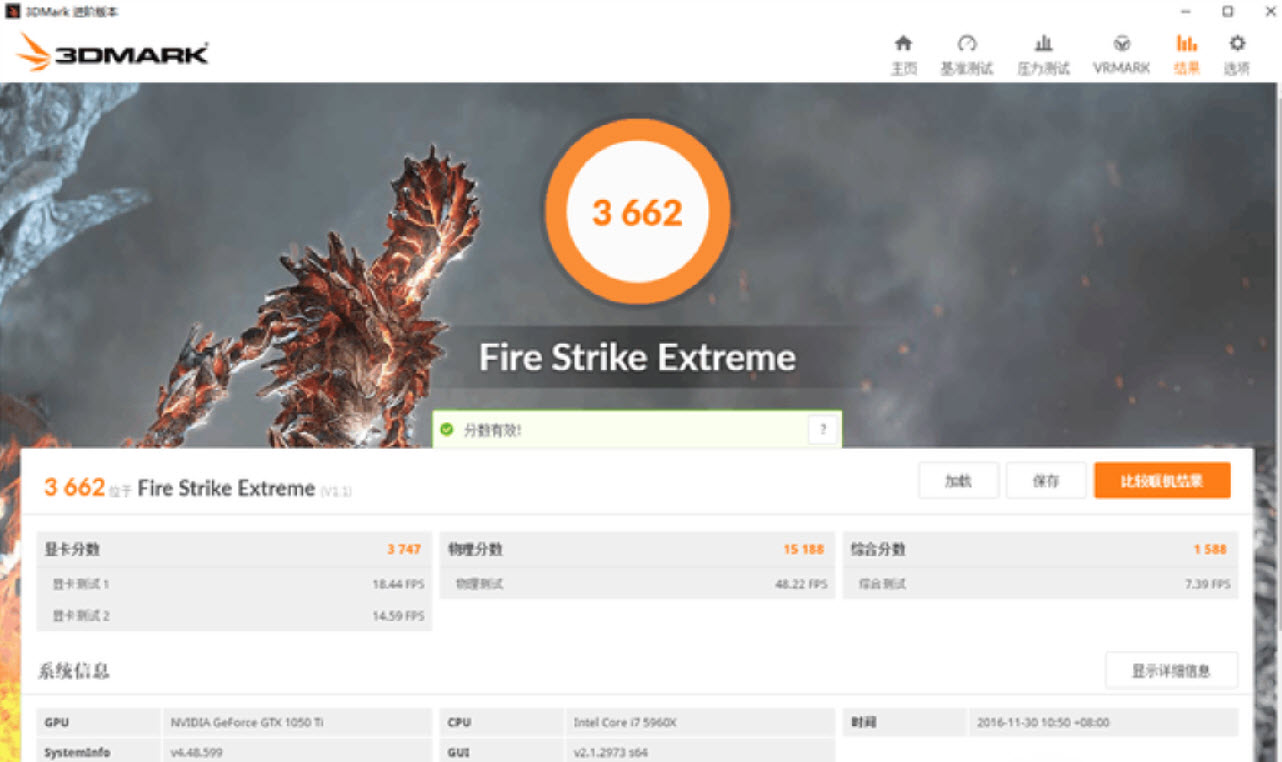Click the 综合测试 row label
The image size is (1282, 762).
[x=883, y=584]
